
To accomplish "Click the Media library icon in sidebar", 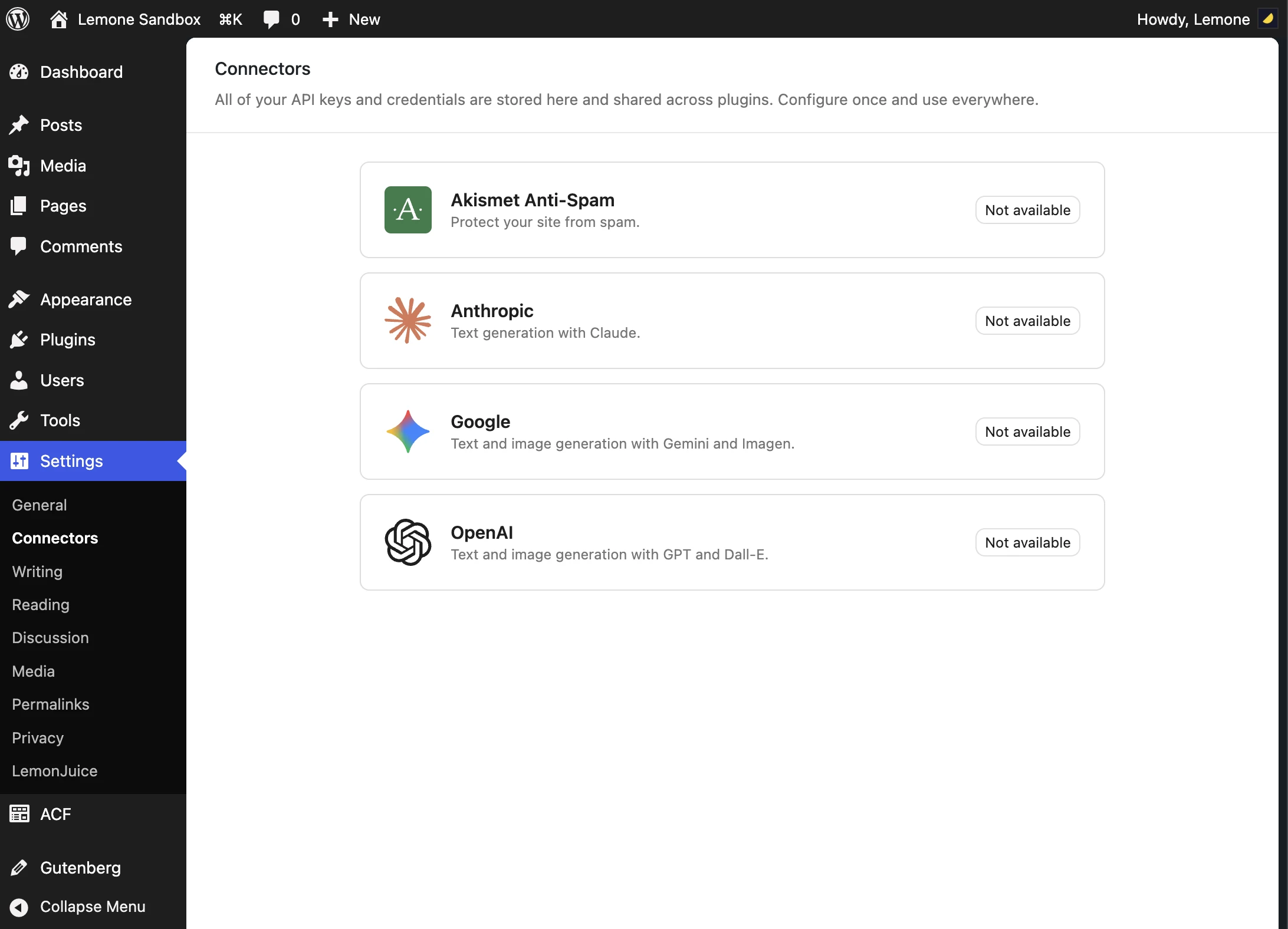I will click(x=19, y=166).
